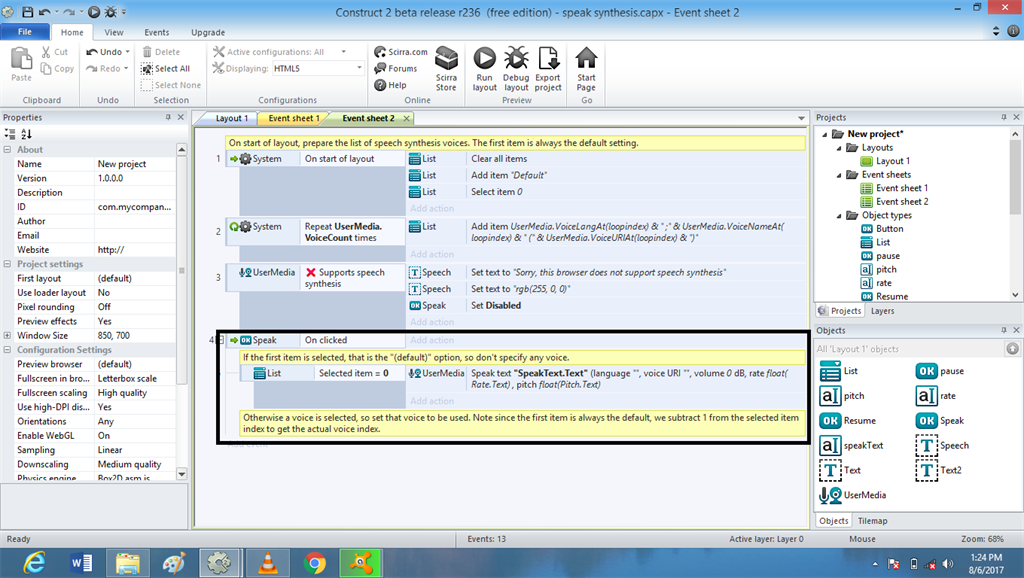Screen dimensions: 1024x578
Task: Collapse the Project settings section
Action: (7, 264)
